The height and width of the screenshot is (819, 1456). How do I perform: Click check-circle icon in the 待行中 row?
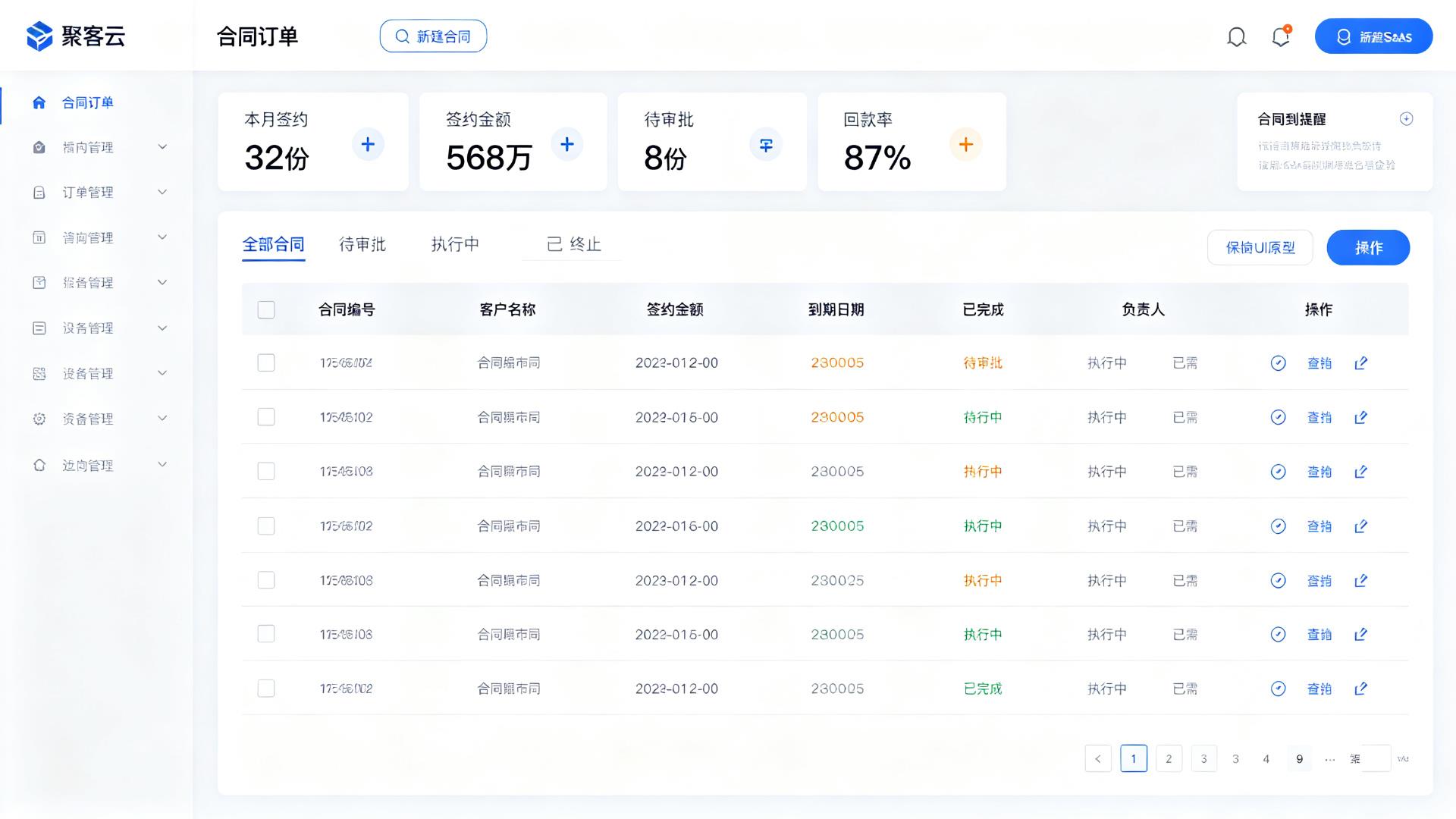(x=1279, y=417)
